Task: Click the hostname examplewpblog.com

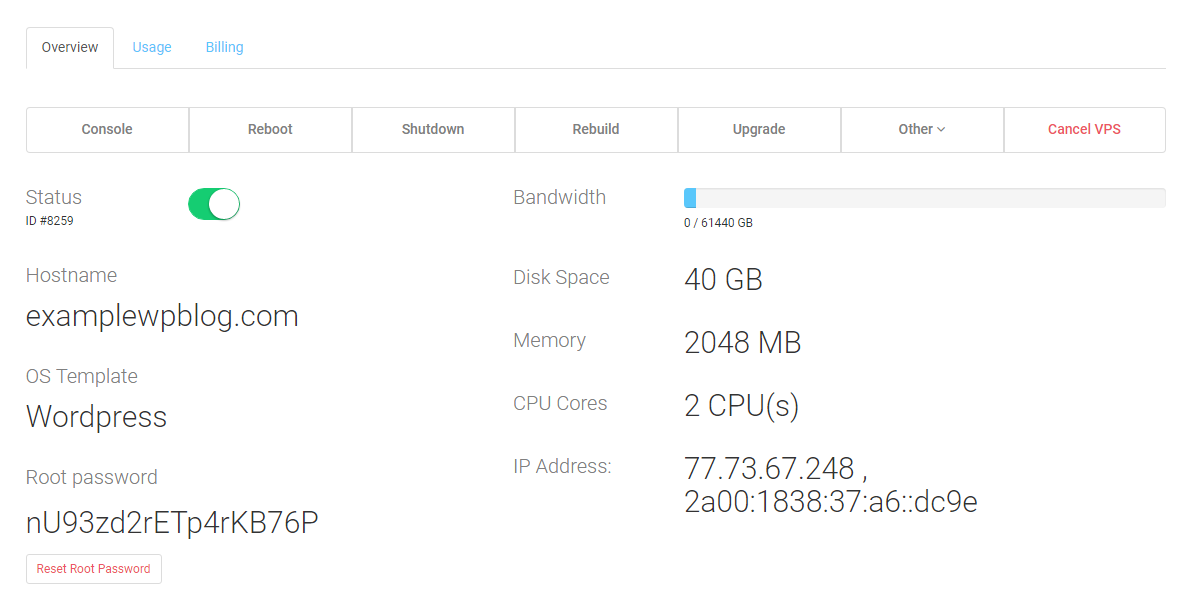Action: [162, 317]
